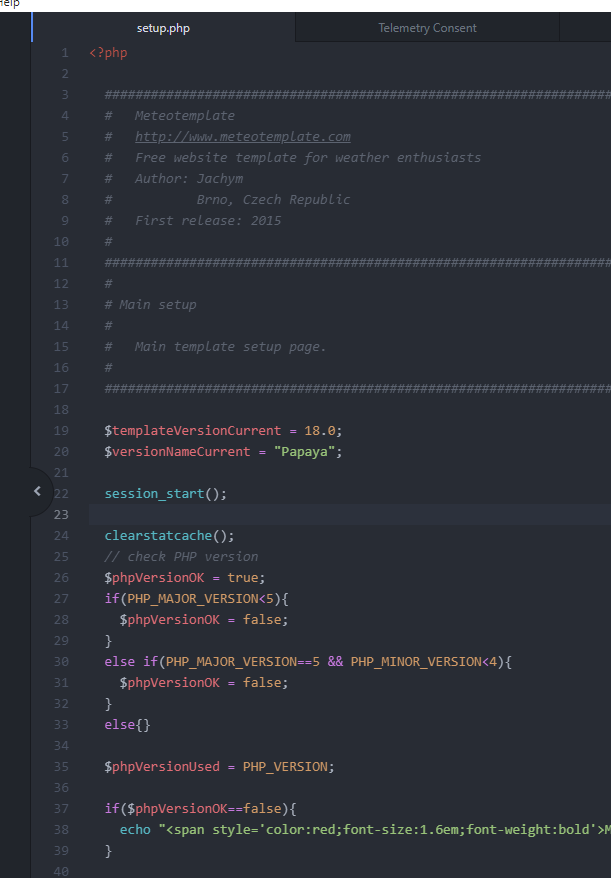The width and height of the screenshot is (611, 878).
Task: Click the $templateVersionCurrent variable
Action: click(x=193, y=431)
